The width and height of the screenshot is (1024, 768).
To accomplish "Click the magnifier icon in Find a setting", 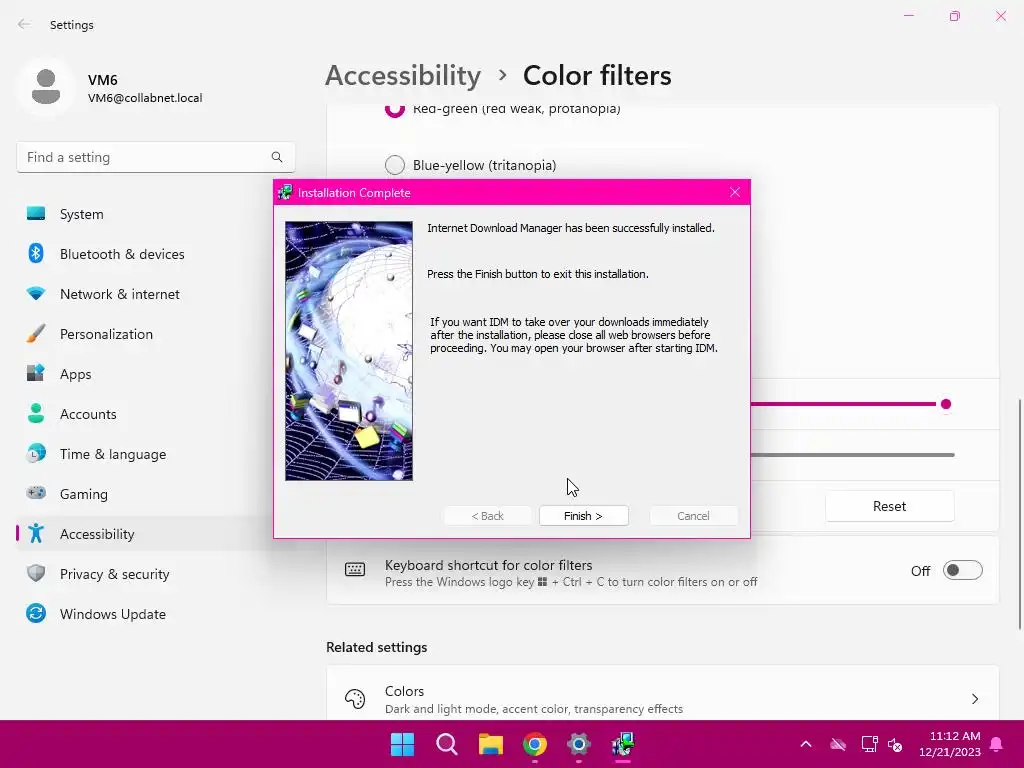I will (277, 157).
